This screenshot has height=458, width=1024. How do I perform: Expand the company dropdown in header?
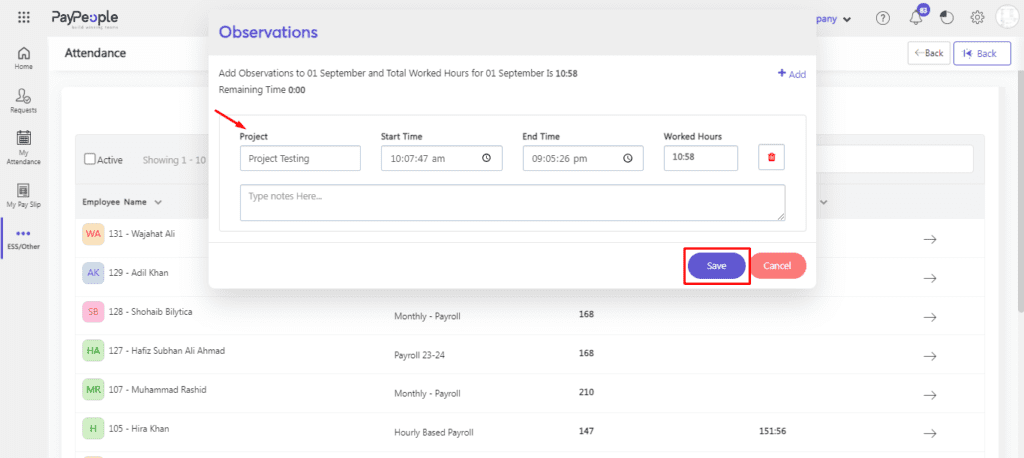(x=834, y=18)
